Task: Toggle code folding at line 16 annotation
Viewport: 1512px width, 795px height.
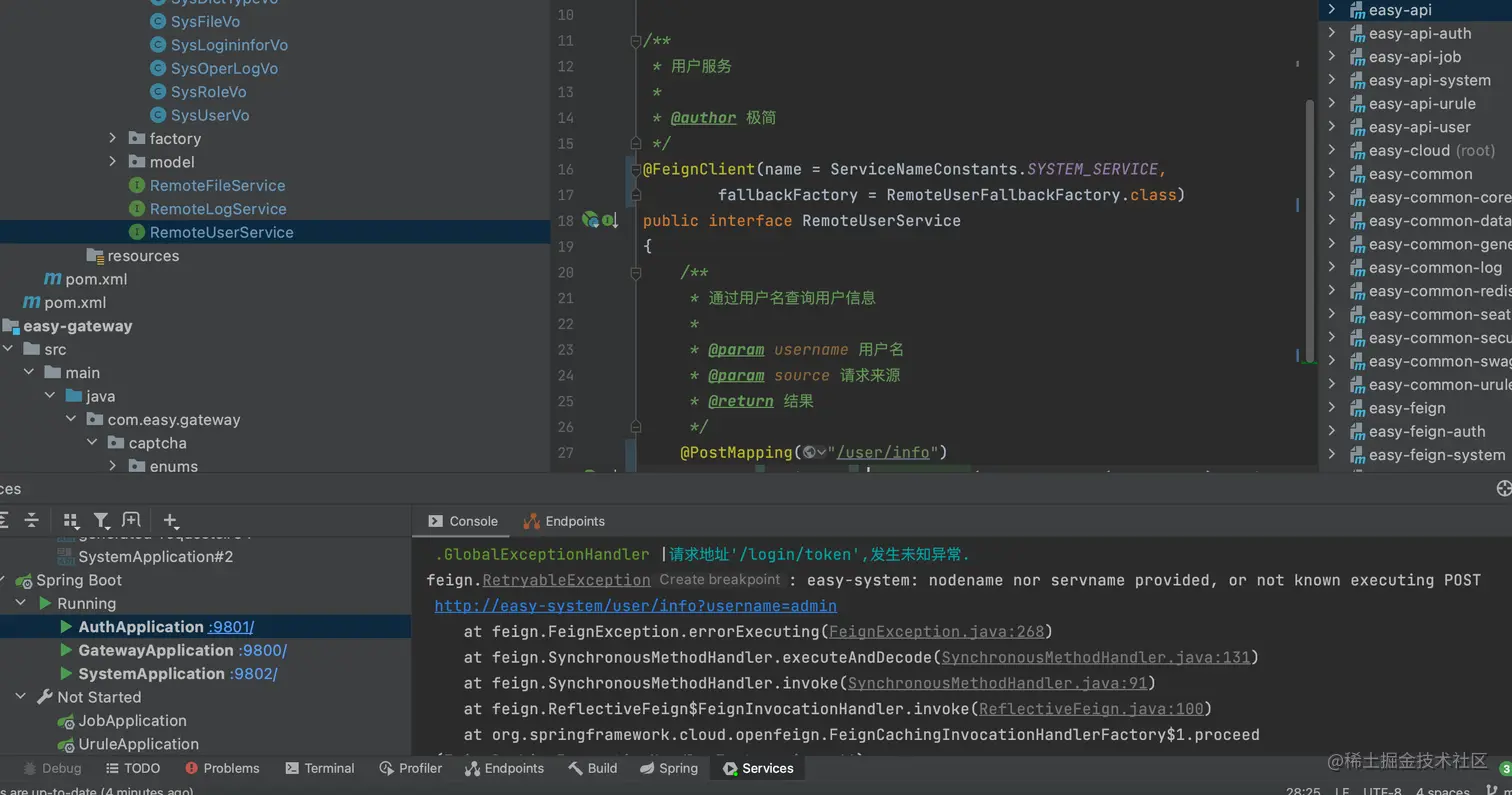Action: tap(635, 169)
